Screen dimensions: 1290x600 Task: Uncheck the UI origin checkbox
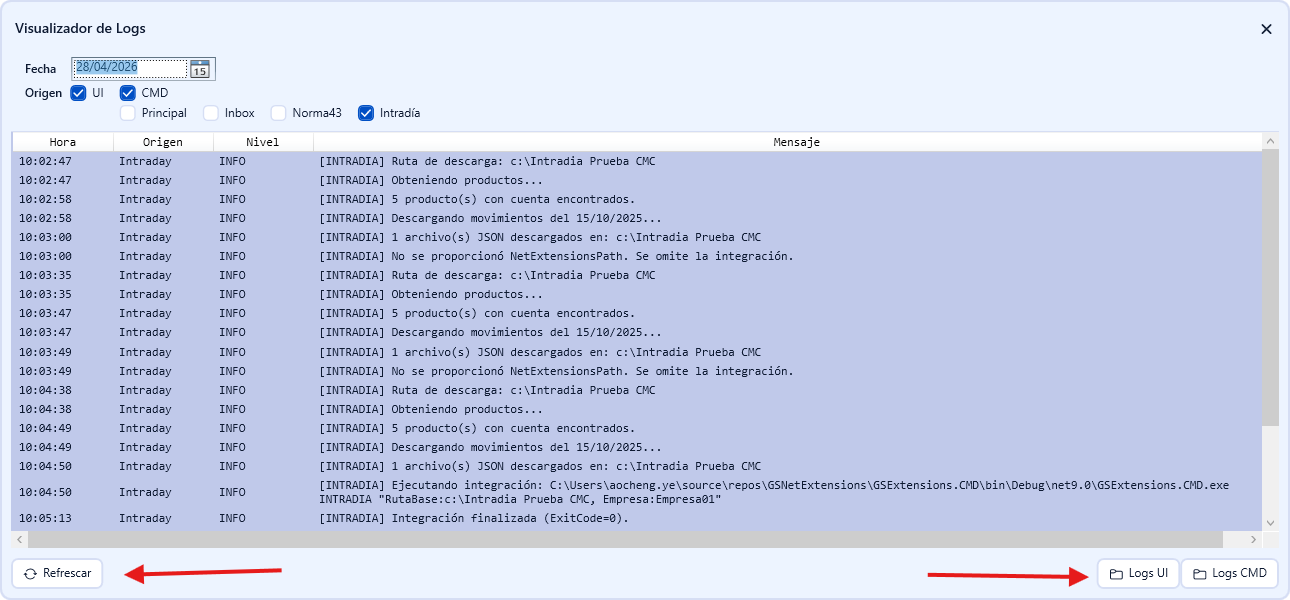point(78,93)
